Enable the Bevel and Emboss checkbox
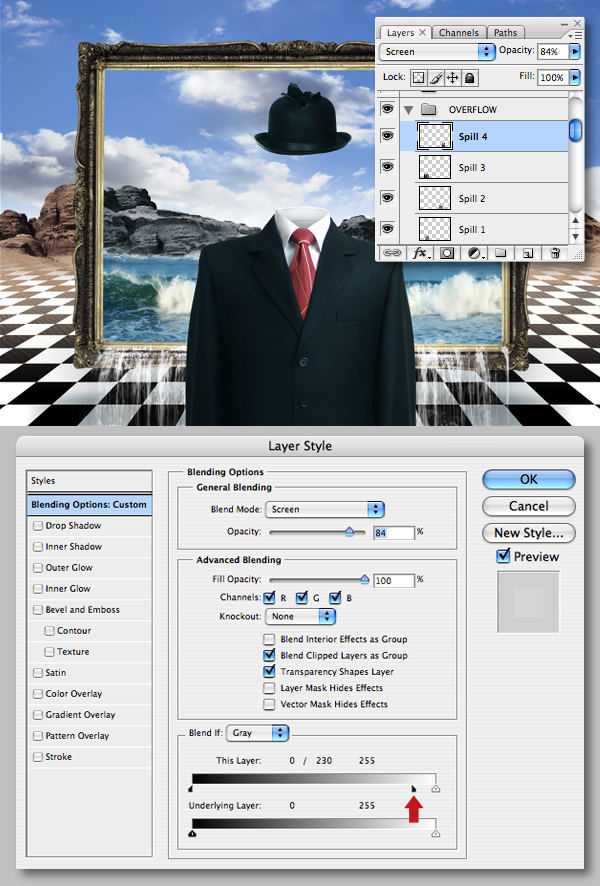Screen dimensions: 600x886 click(38, 610)
